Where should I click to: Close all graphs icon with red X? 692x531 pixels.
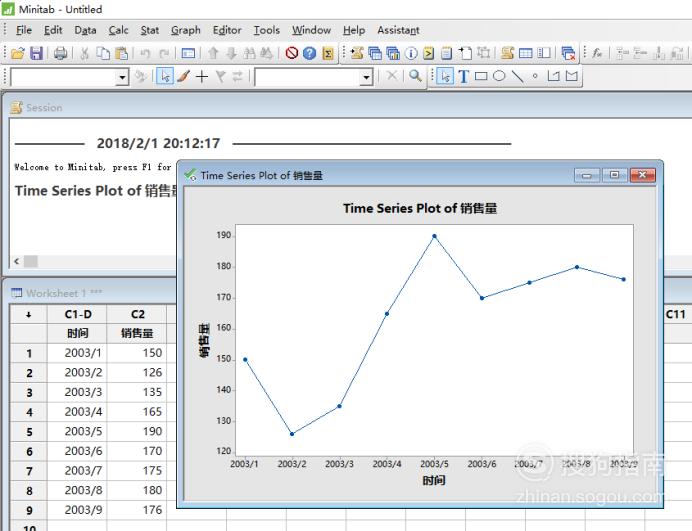click(568, 53)
